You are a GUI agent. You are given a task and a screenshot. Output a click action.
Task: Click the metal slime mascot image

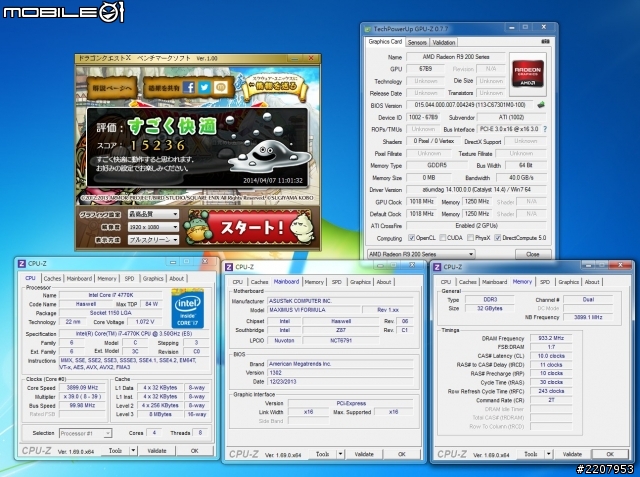[x=267, y=155]
